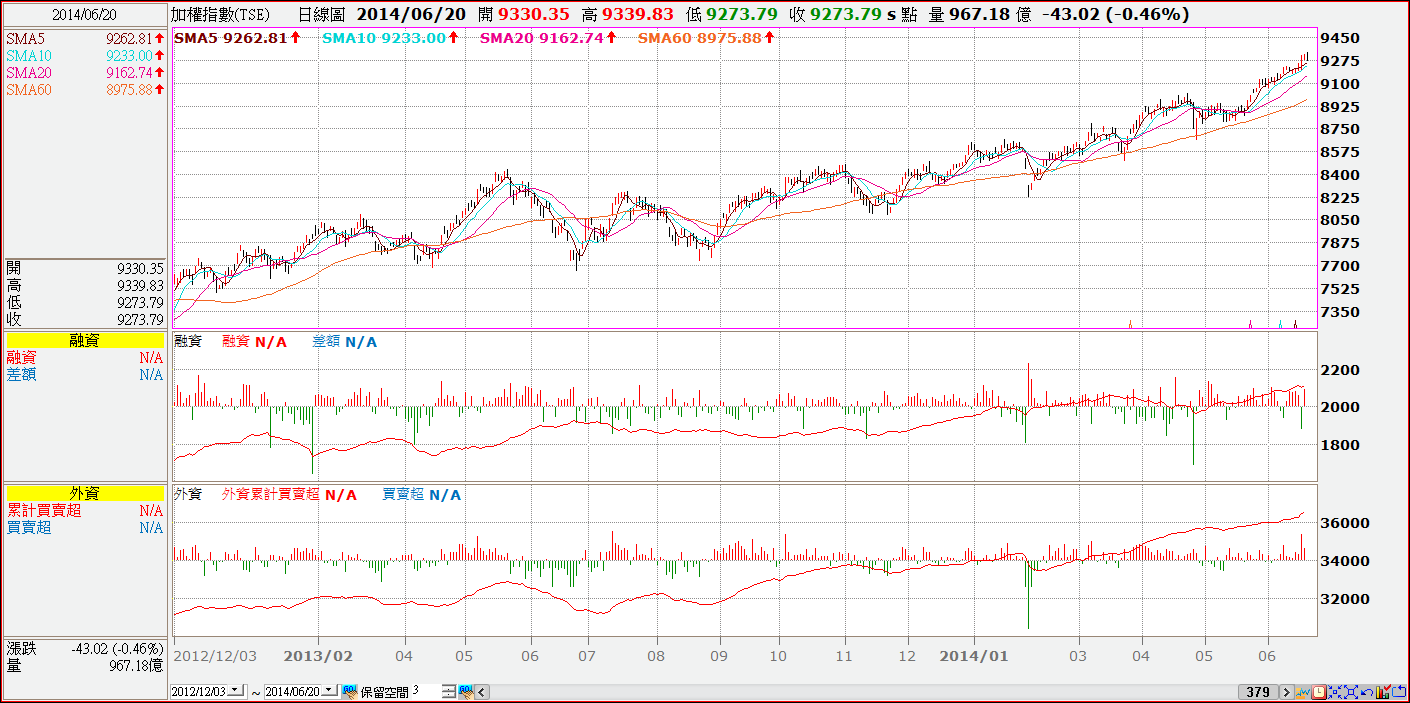1410x703 pixels.
Task: Click the 保留空間 input field showing 3
Action: point(425,691)
